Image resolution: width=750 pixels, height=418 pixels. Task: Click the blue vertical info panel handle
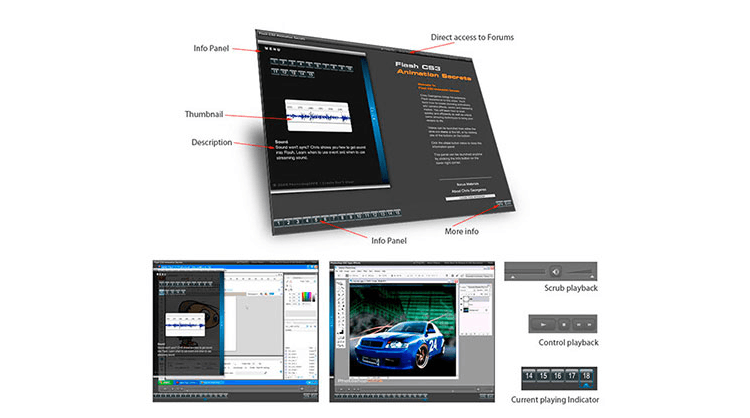375,120
